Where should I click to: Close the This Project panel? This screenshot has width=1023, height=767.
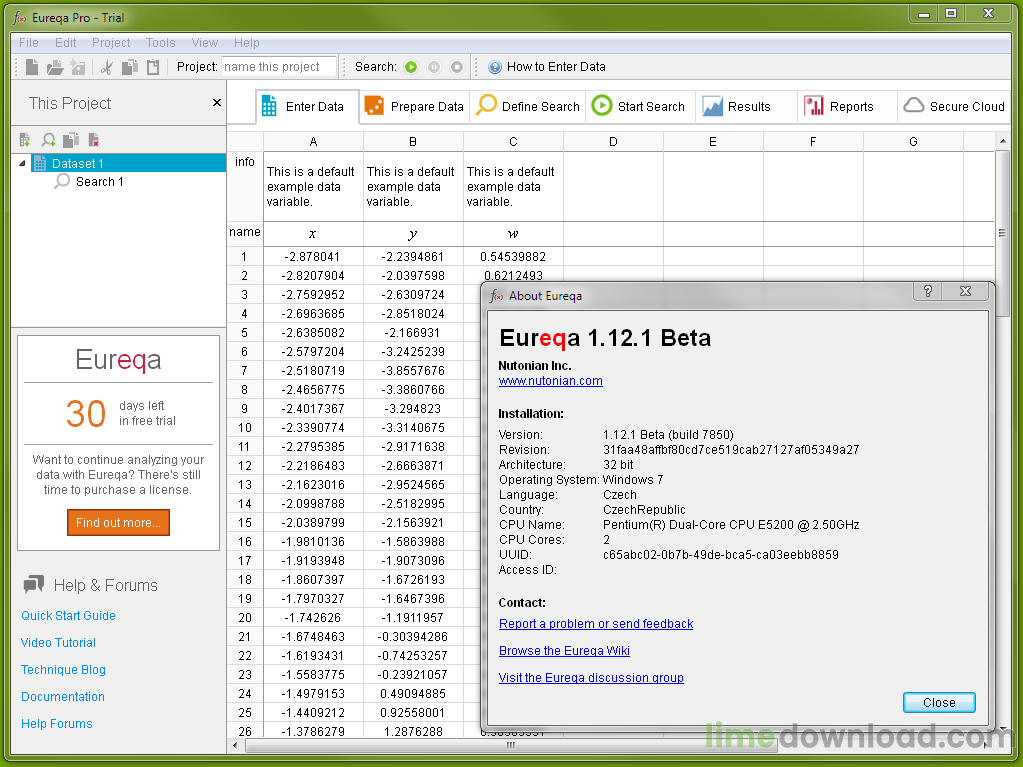pos(217,102)
